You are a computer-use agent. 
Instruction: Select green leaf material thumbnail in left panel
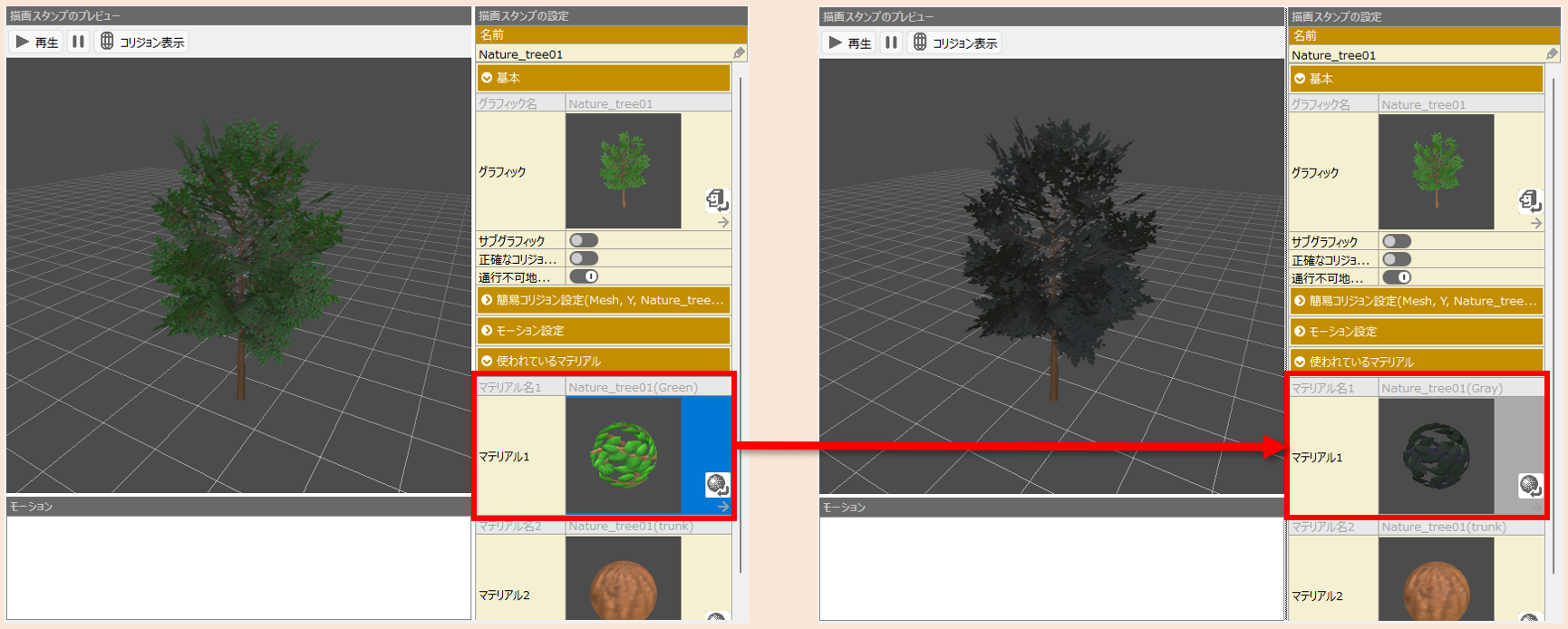click(x=624, y=455)
